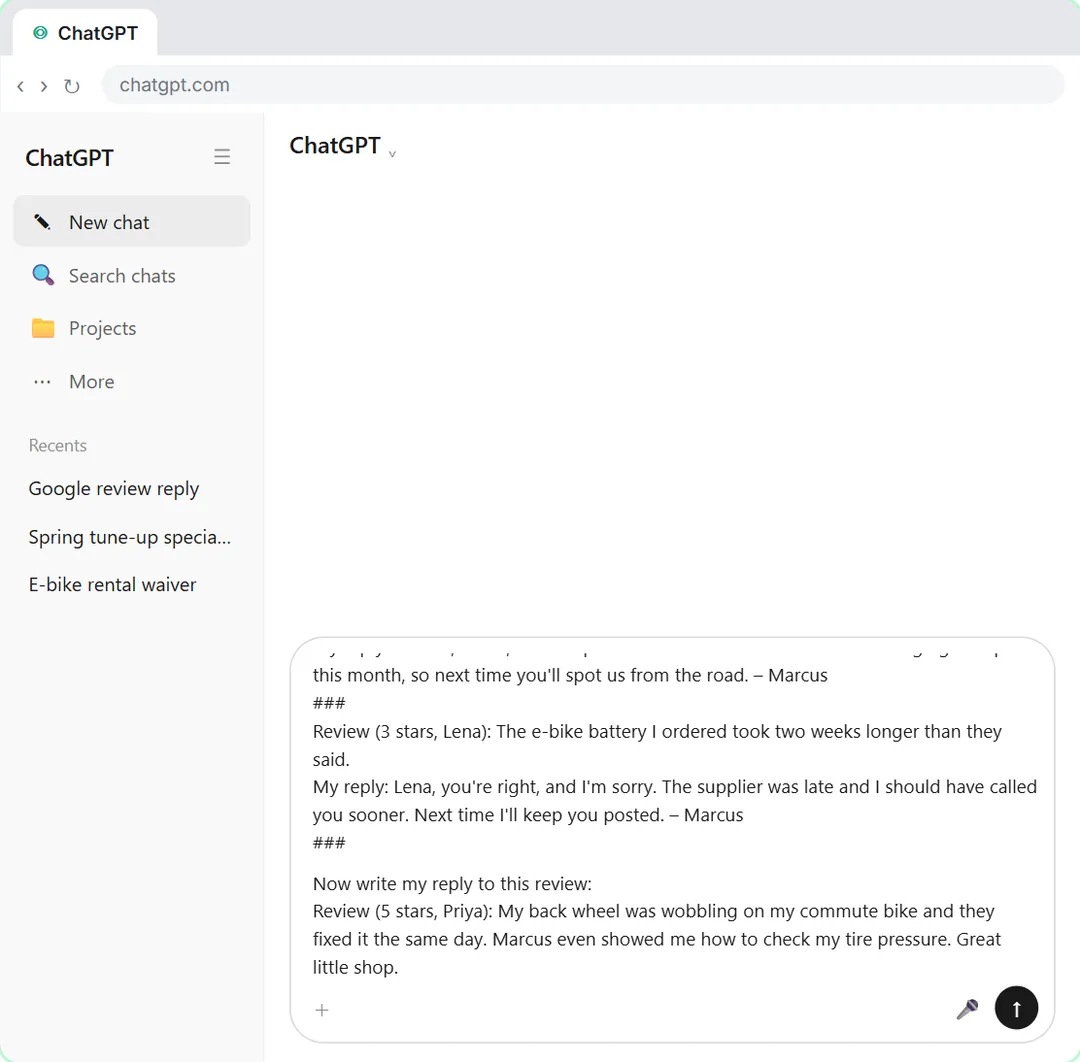Start a New chat

pyautogui.click(x=132, y=222)
